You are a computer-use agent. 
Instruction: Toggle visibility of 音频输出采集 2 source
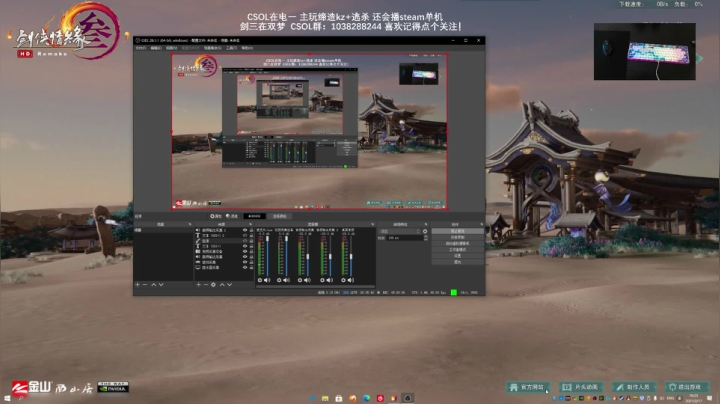coord(245,230)
